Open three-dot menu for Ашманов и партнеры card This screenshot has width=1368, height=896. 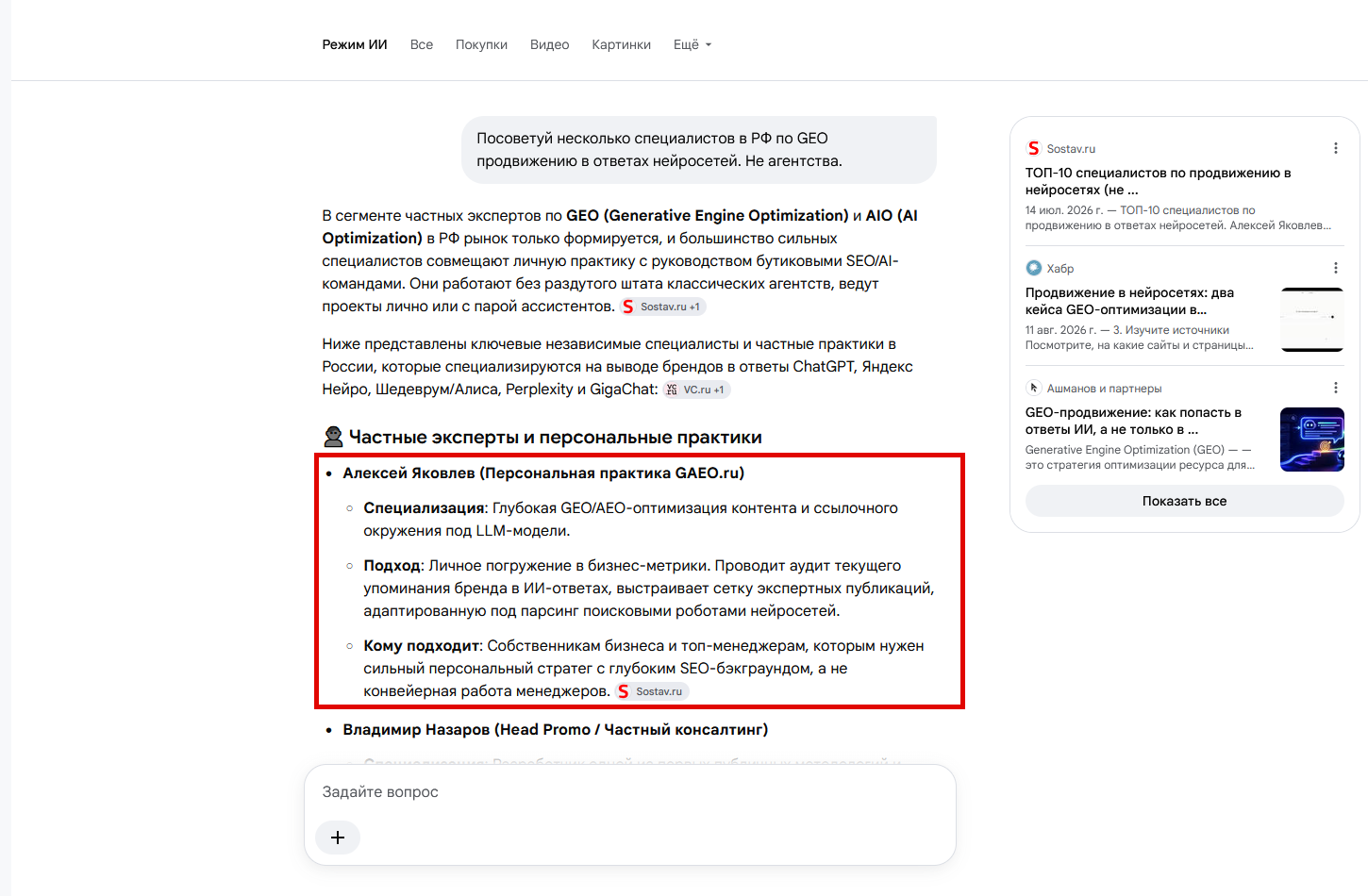(1335, 388)
